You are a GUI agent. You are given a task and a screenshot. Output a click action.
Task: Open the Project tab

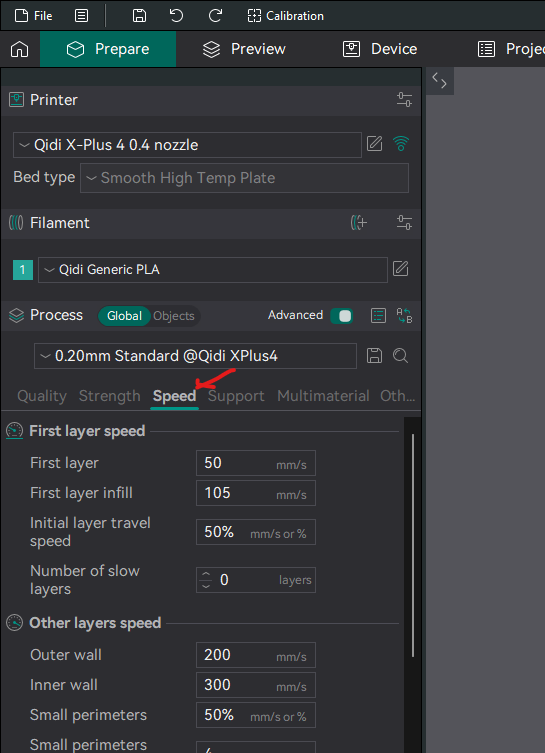pos(510,49)
